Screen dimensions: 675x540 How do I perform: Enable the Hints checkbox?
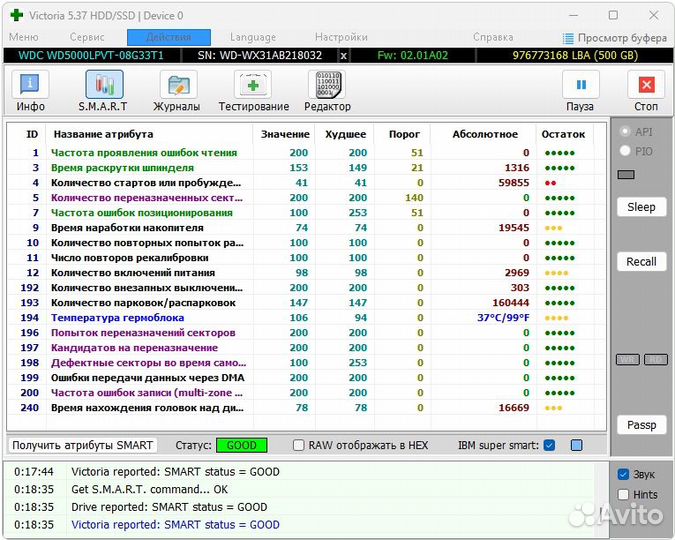(624, 494)
